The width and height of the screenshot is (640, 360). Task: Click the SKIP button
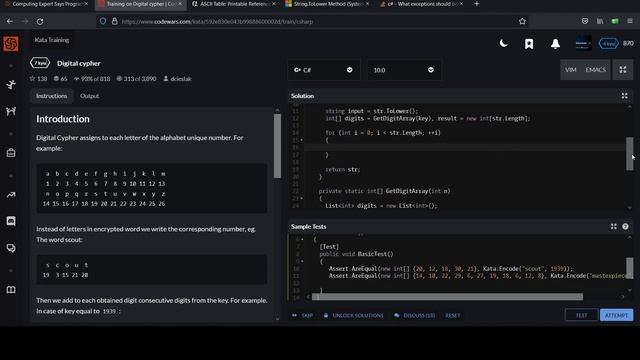click(x=303, y=316)
